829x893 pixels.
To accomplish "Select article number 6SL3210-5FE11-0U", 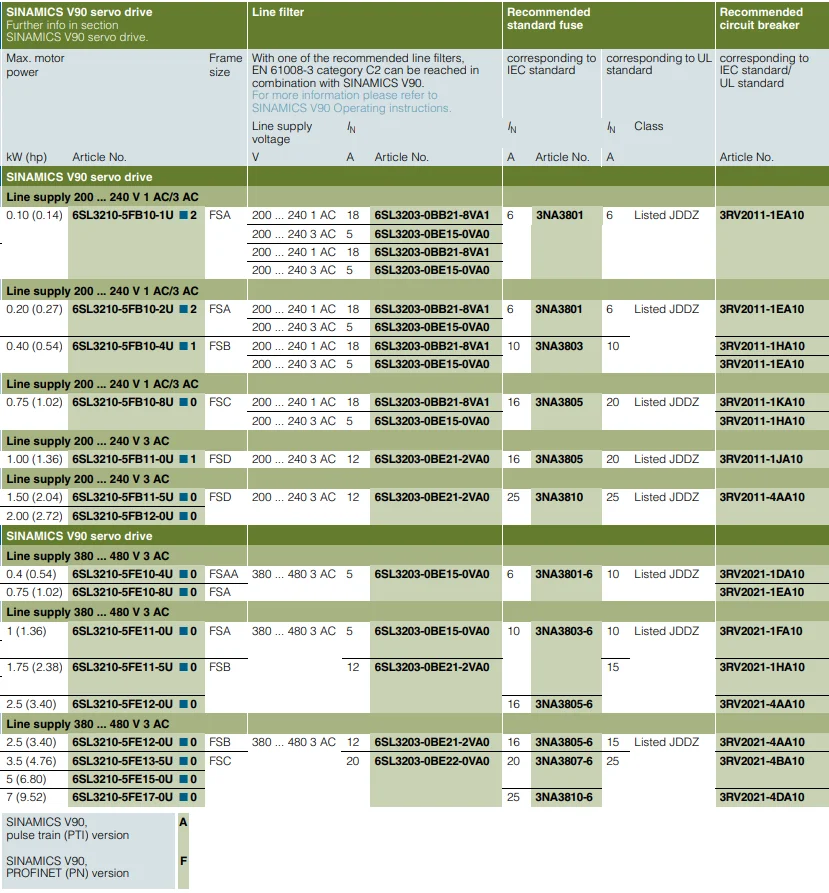I will tap(122, 631).
